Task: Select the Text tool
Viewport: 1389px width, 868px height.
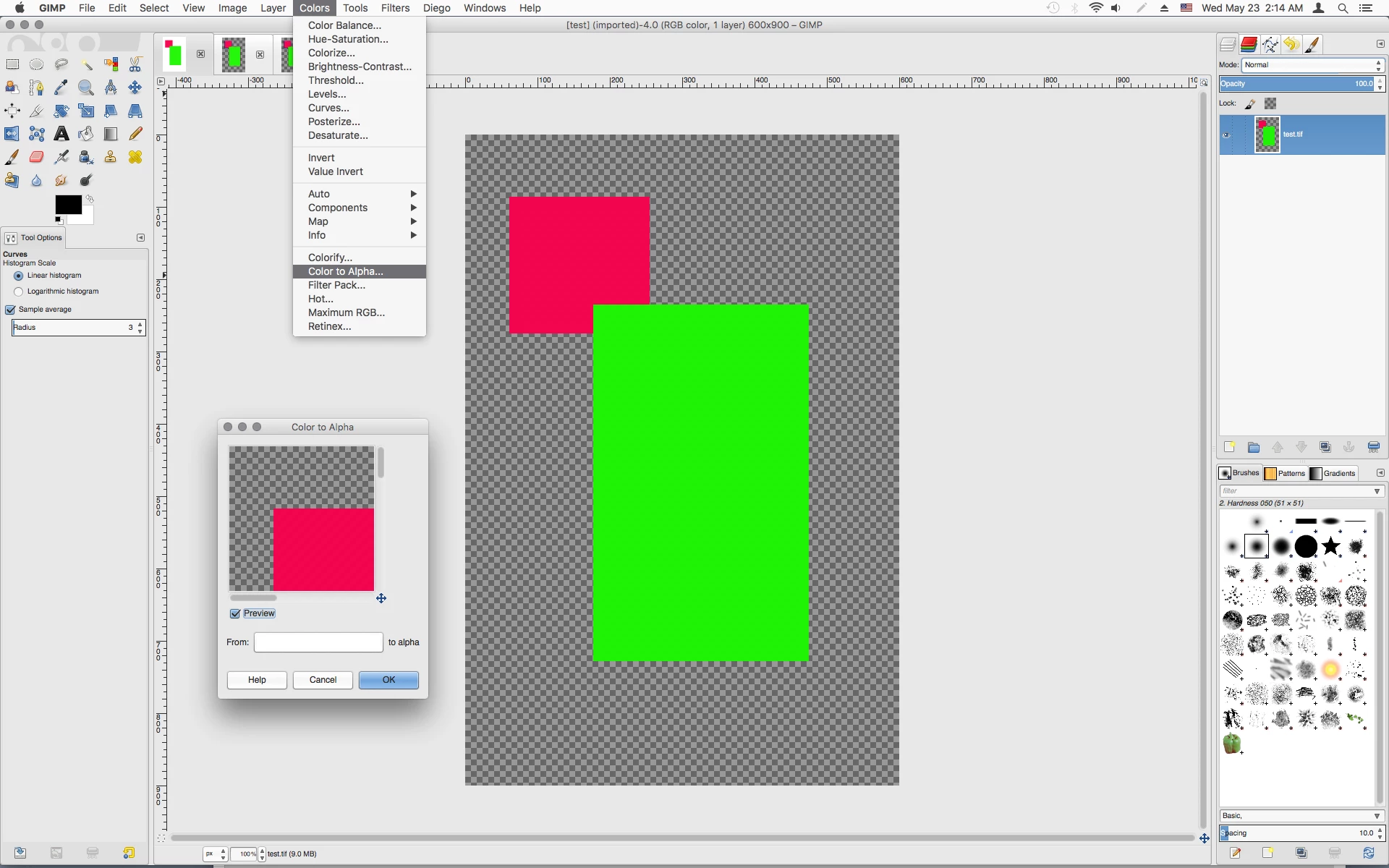Action: click(61, 134)
